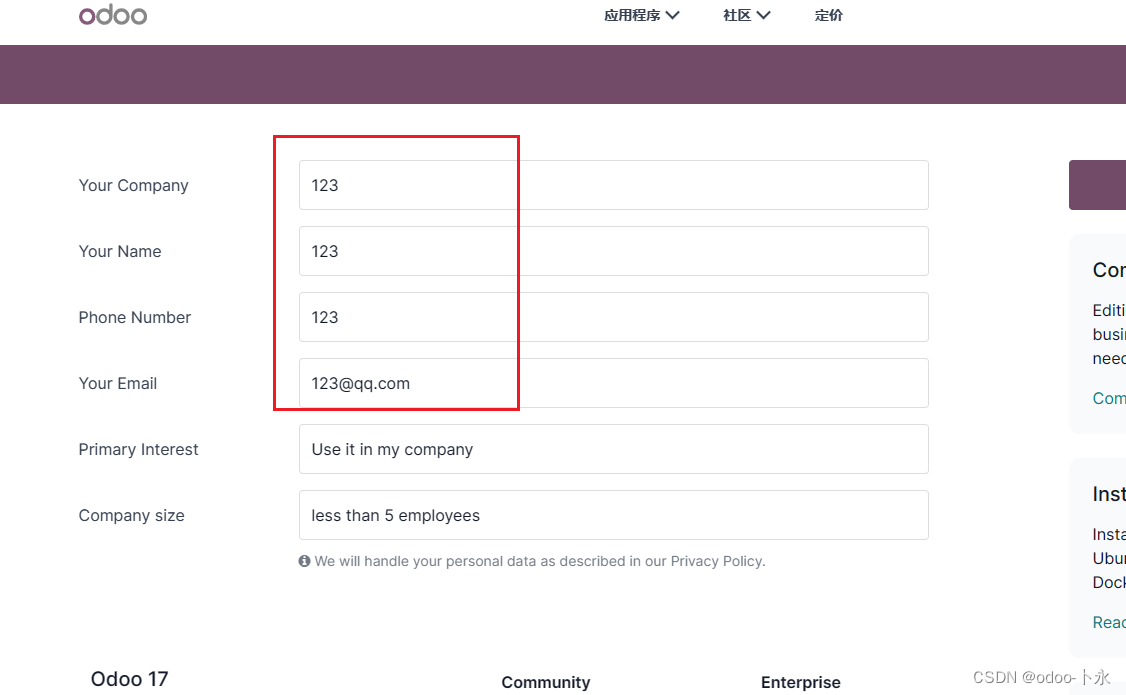Open the 定价 menu item
1126x695 pixels.
point(829,15)
